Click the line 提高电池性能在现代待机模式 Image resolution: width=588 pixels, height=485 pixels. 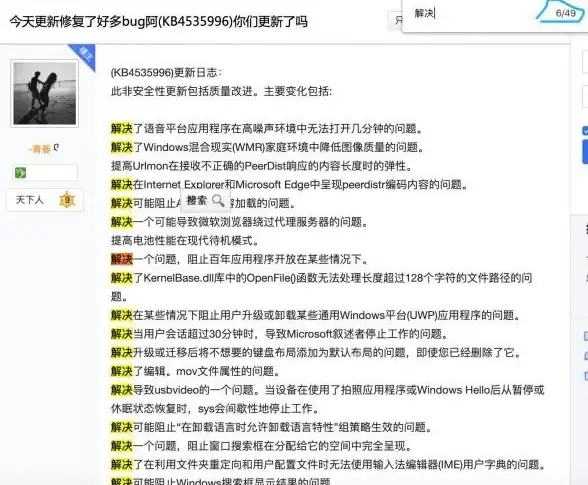[185, 241]
